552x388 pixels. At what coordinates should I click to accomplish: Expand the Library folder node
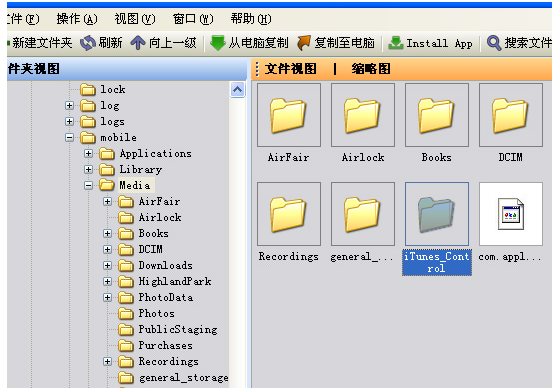pos(88,169)
